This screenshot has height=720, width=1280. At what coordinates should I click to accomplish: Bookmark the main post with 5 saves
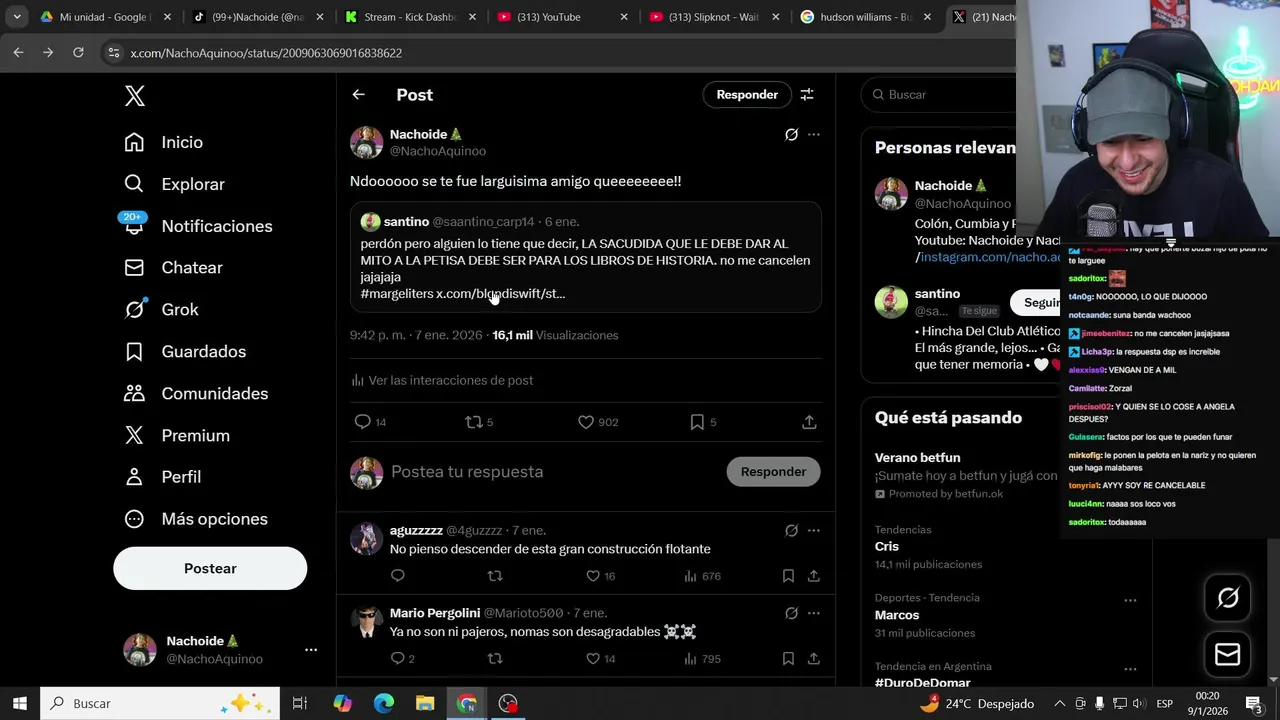pyautogui.click(x=697, y=422)
